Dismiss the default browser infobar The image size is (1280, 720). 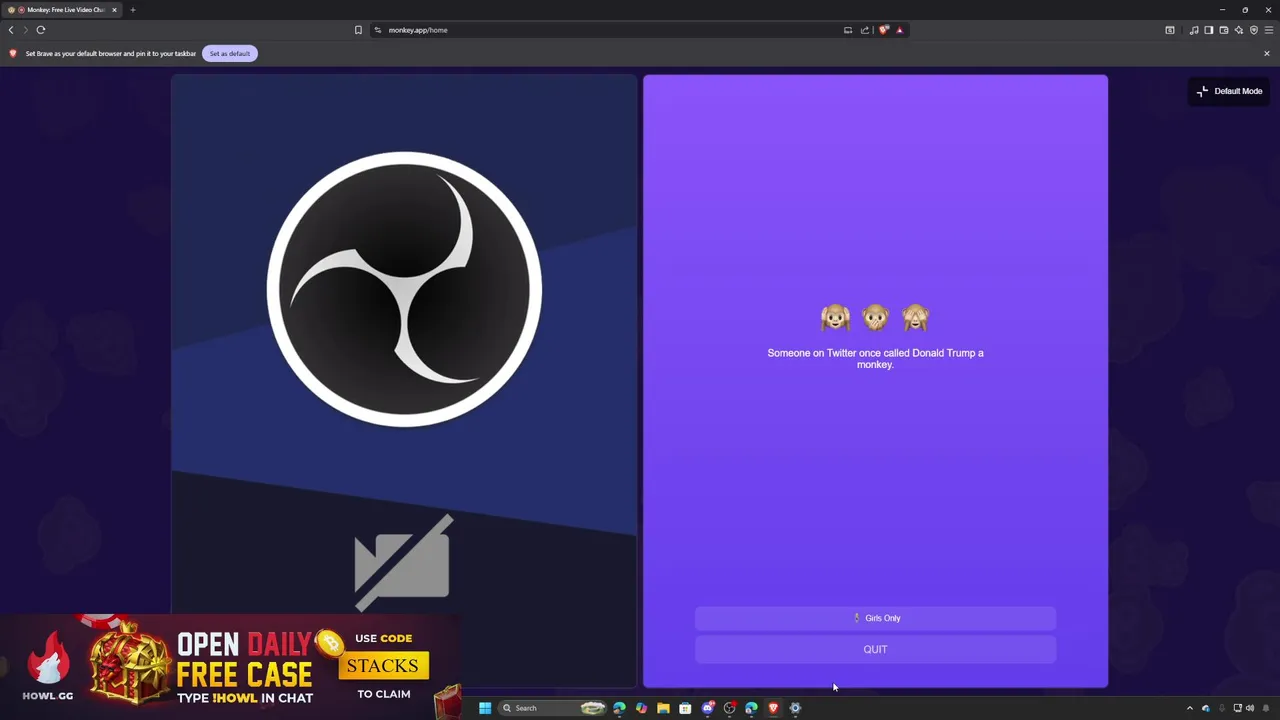[x=1267, y=53]
